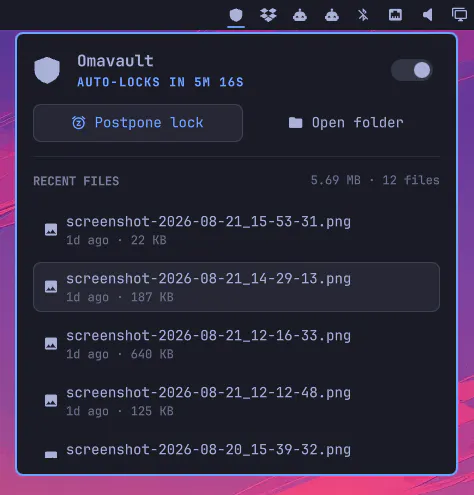Click the Omavault title text

(x=115, y=61)
